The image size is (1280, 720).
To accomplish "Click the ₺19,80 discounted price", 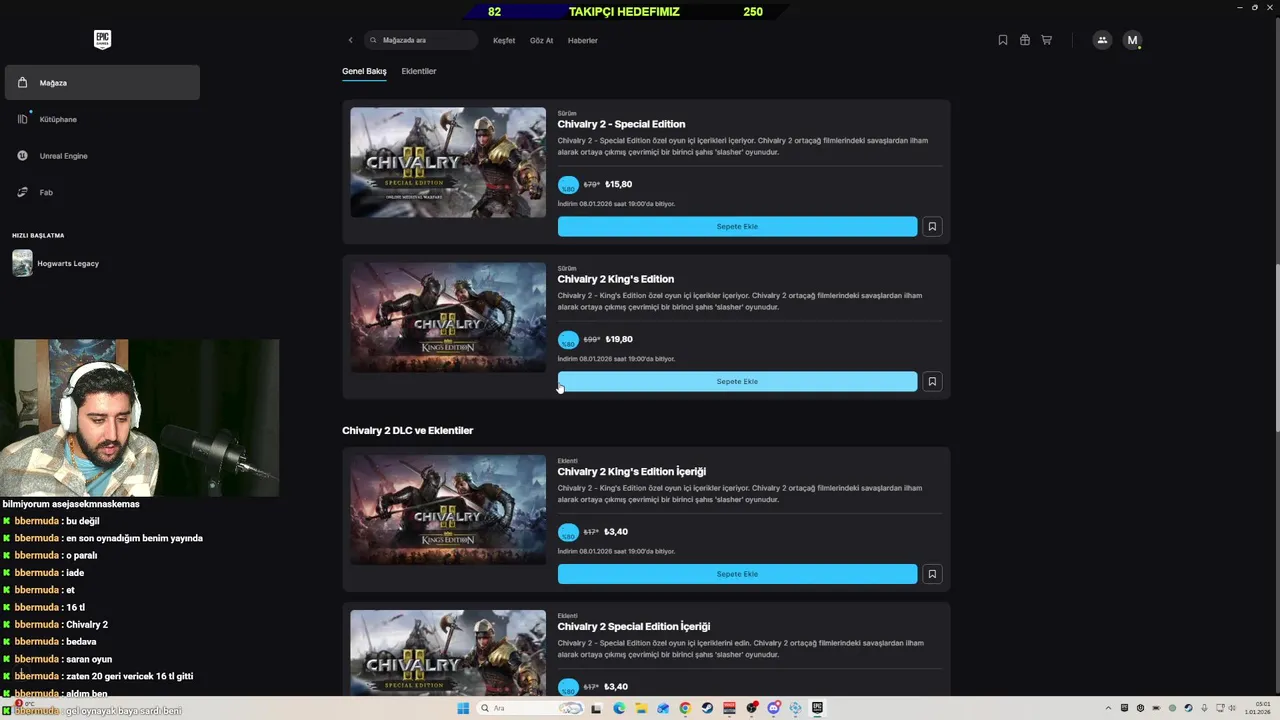I will [x=619, y=339].
